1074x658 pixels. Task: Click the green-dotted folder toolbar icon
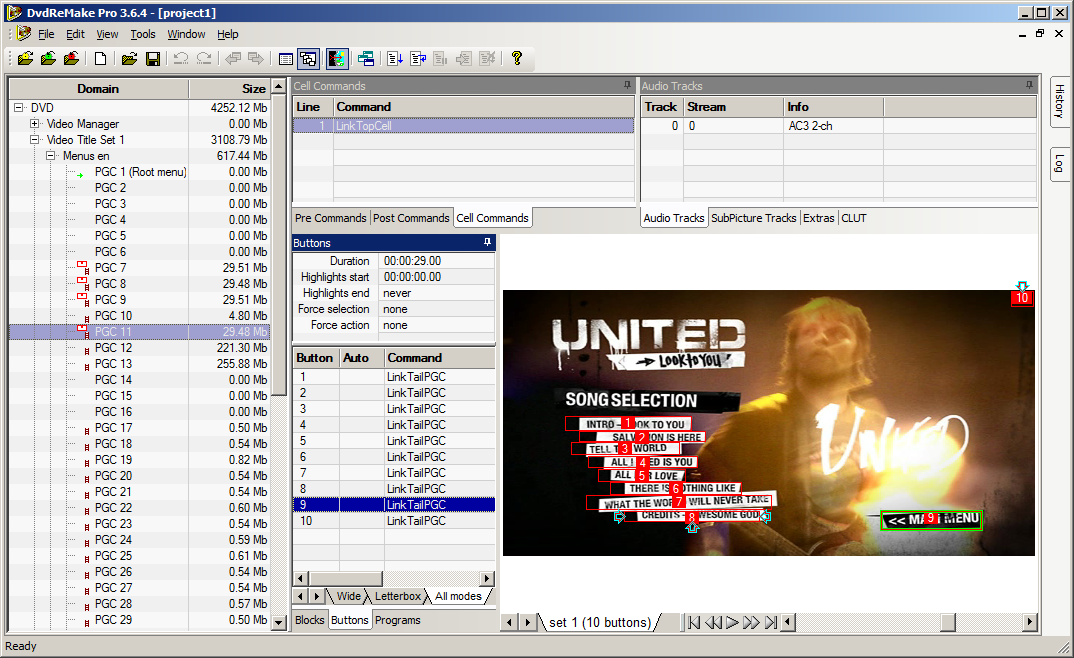pyautogui.click(x=48, y=59)
